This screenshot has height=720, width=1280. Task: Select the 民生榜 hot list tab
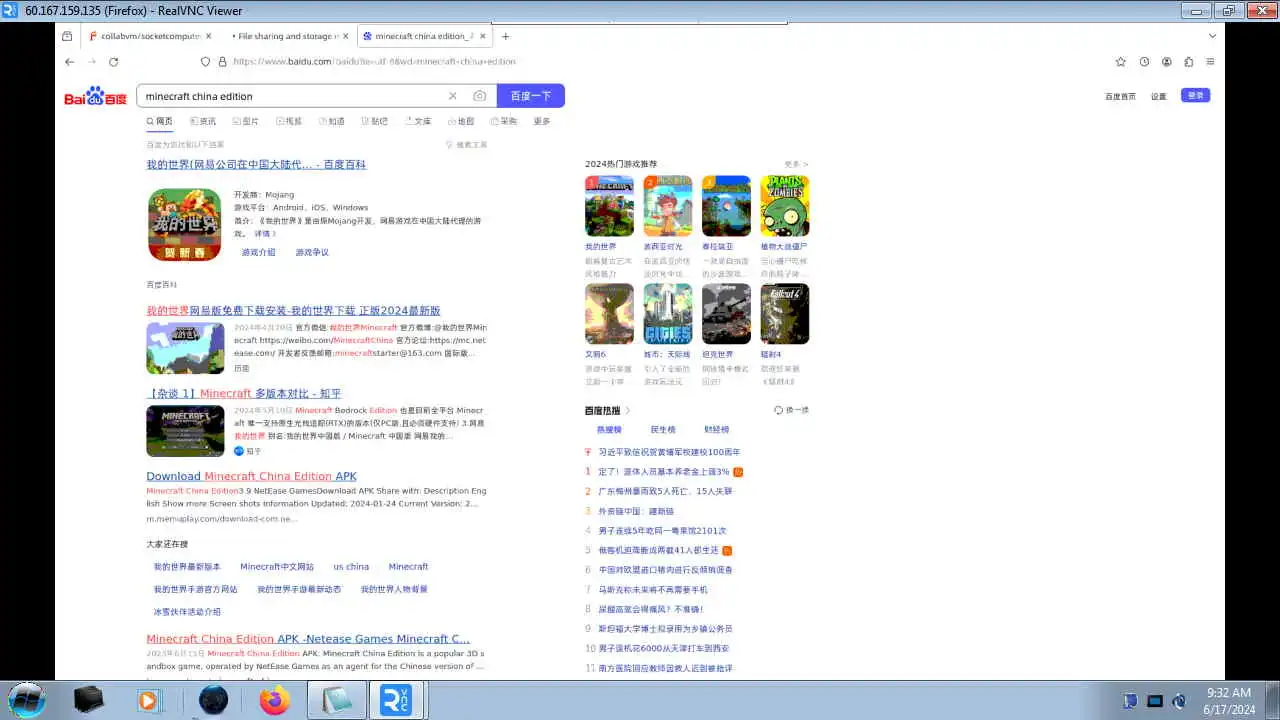[663, 429]
